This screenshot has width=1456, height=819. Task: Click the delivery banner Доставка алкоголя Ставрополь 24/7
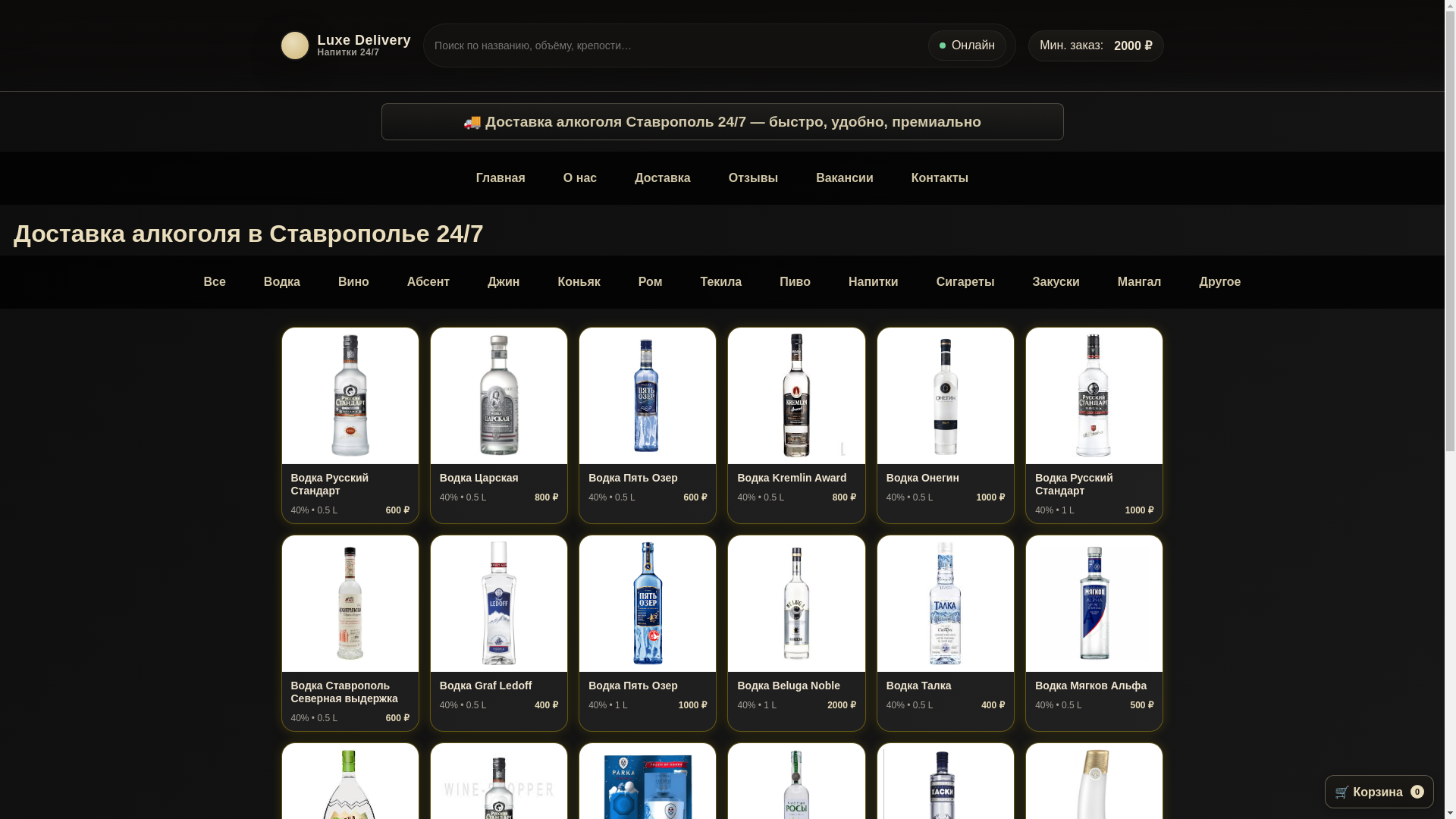pos(722,122)
